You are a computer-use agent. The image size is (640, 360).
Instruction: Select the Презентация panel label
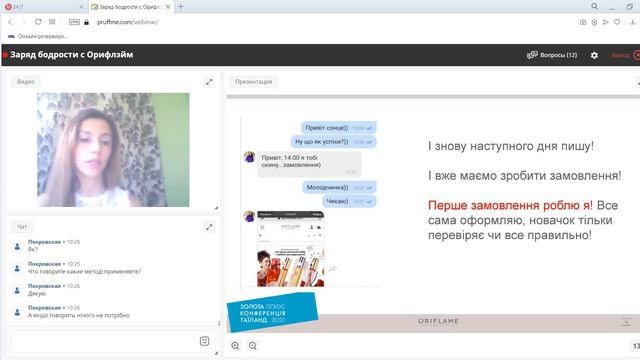253,82
